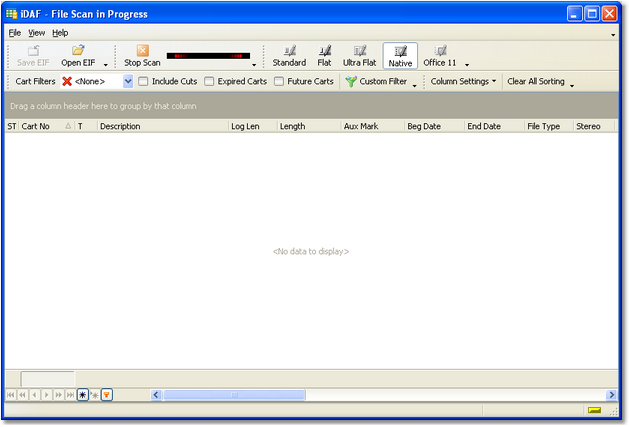Select the Native theme style
The width and height of the screenshot is (629, 427).
400,56
